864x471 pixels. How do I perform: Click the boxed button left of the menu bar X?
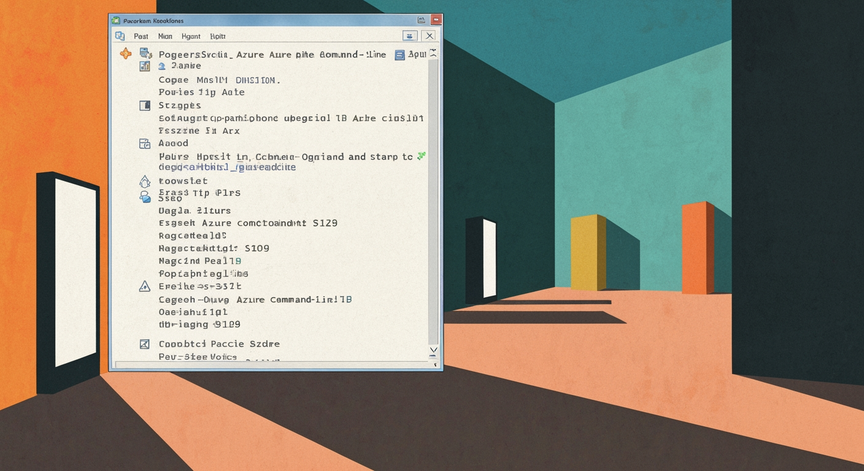pyautogui.click(x=409, y=36)
